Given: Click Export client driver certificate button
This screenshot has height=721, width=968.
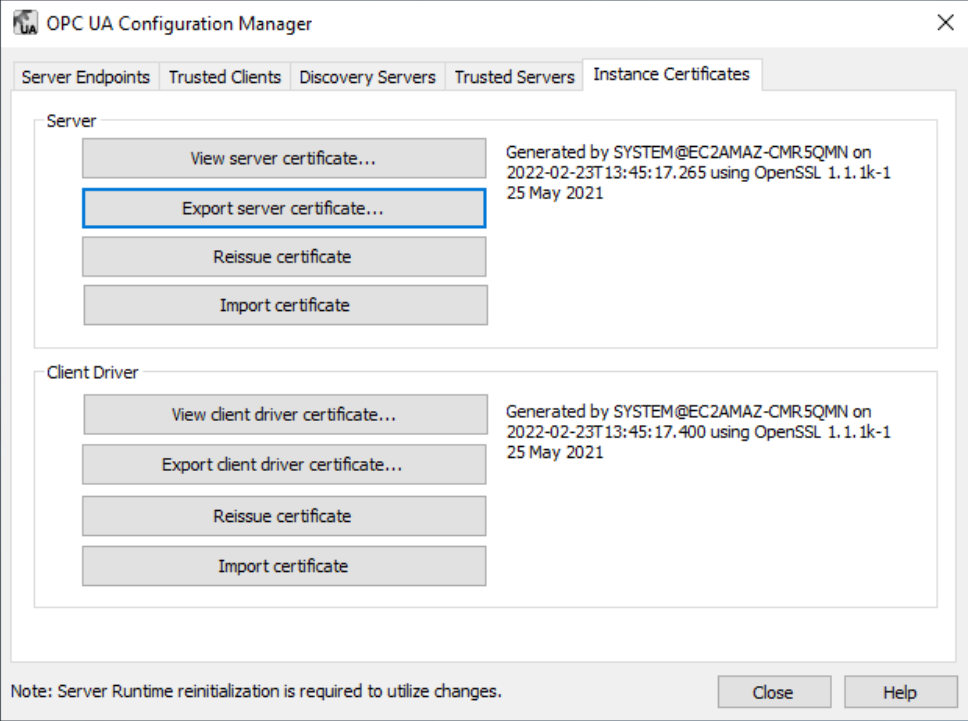Looking at the screenshot, I should click(x=284, y=464).
